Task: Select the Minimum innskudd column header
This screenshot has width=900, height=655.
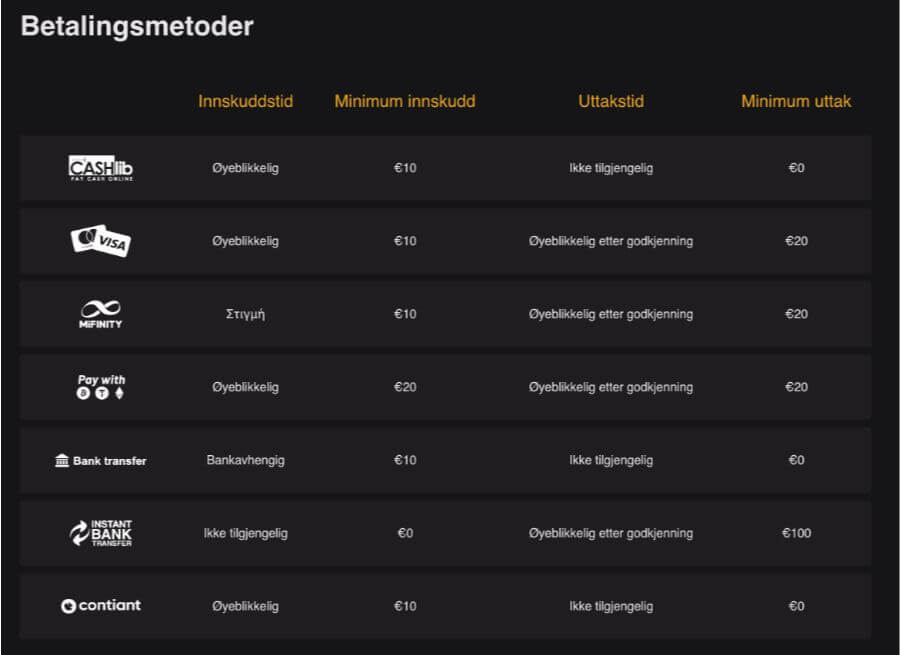Action: (405, 101)
